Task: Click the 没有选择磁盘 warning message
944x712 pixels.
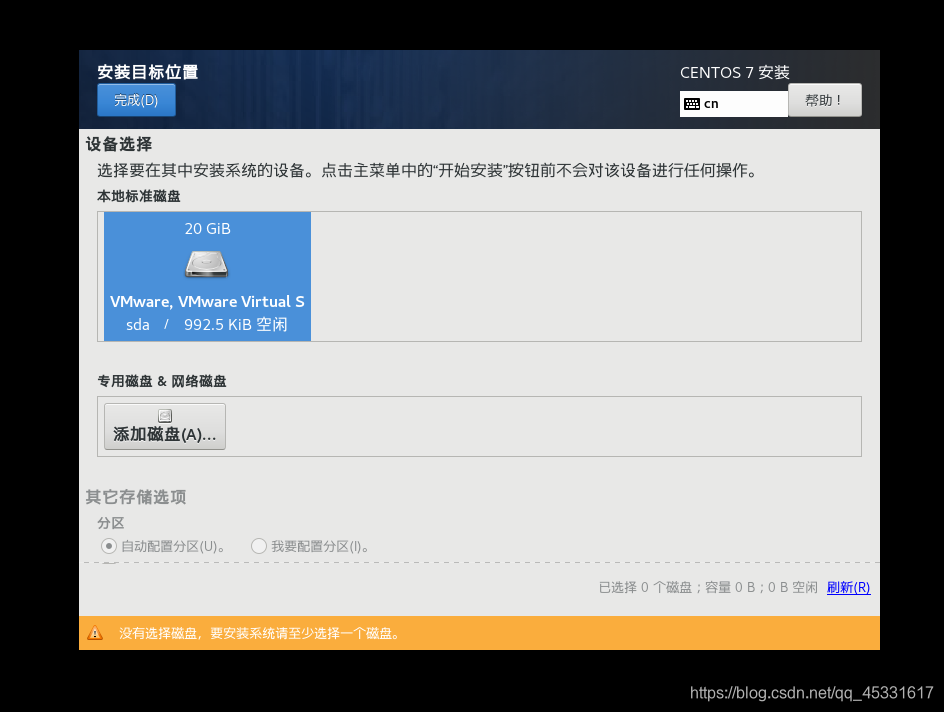Action: pos(259,633)
